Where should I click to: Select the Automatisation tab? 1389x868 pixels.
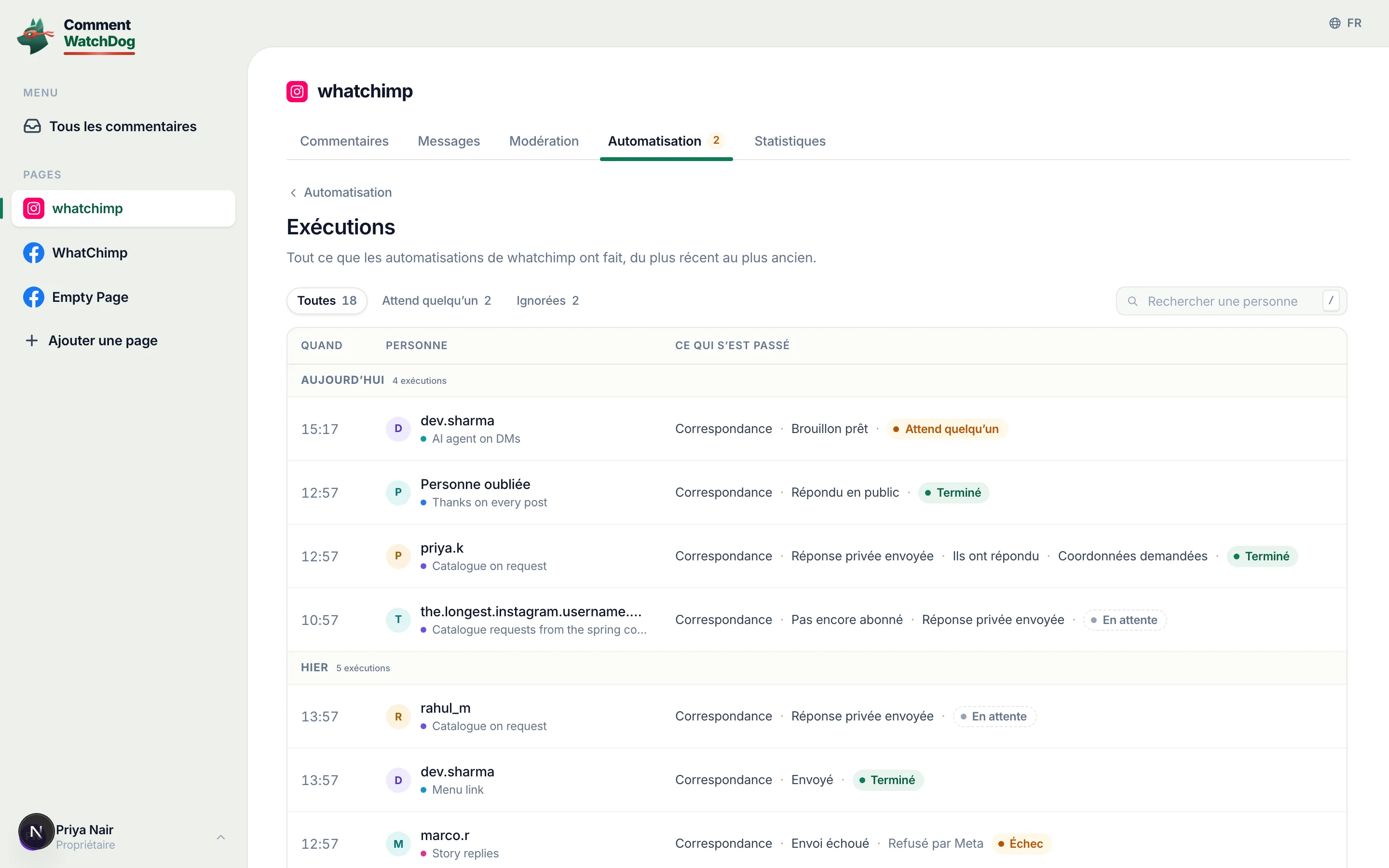coord(666,141)
